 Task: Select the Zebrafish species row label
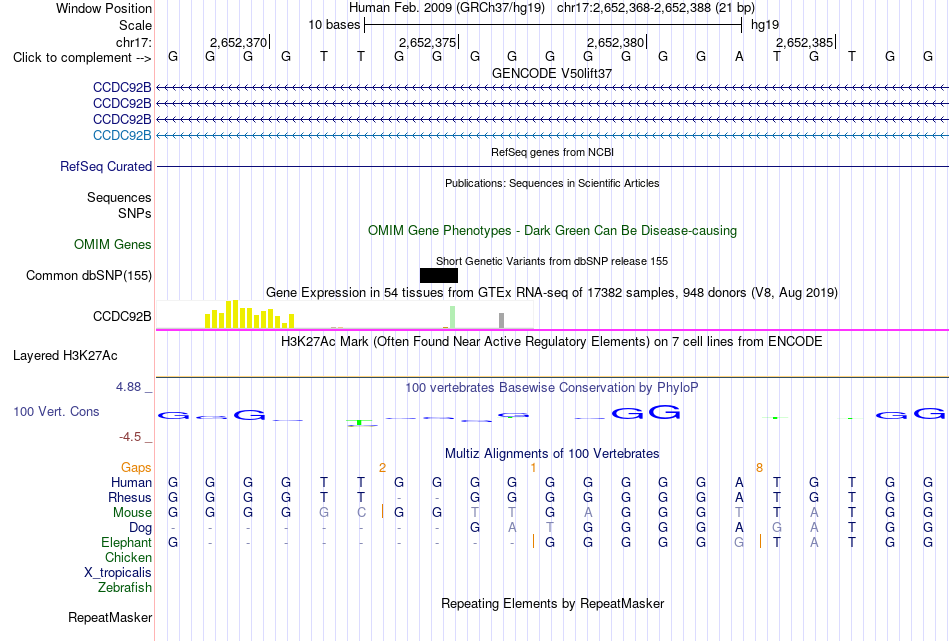click(x=125, y=588)
